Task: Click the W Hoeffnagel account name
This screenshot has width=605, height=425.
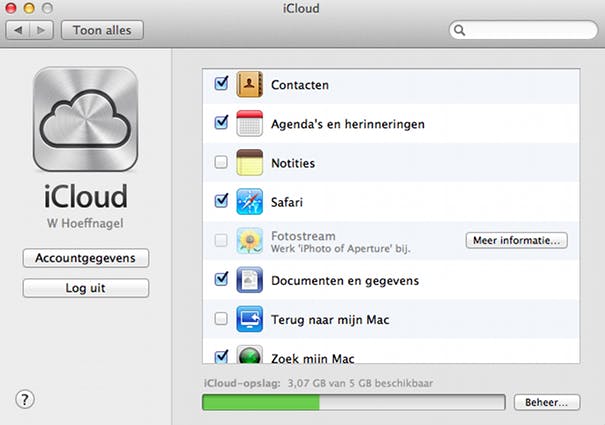Action: [x=85, y=223]
